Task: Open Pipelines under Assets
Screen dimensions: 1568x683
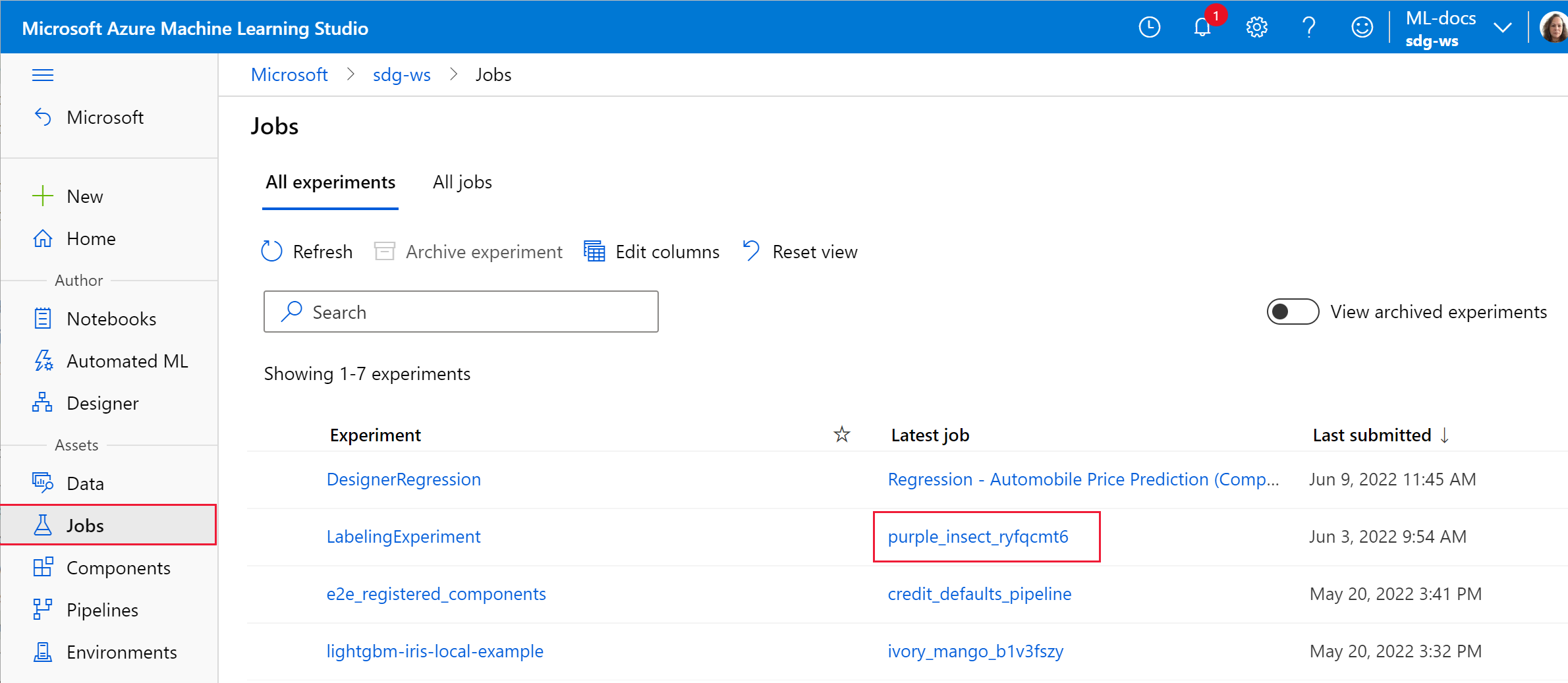Action: coord(103,609)
